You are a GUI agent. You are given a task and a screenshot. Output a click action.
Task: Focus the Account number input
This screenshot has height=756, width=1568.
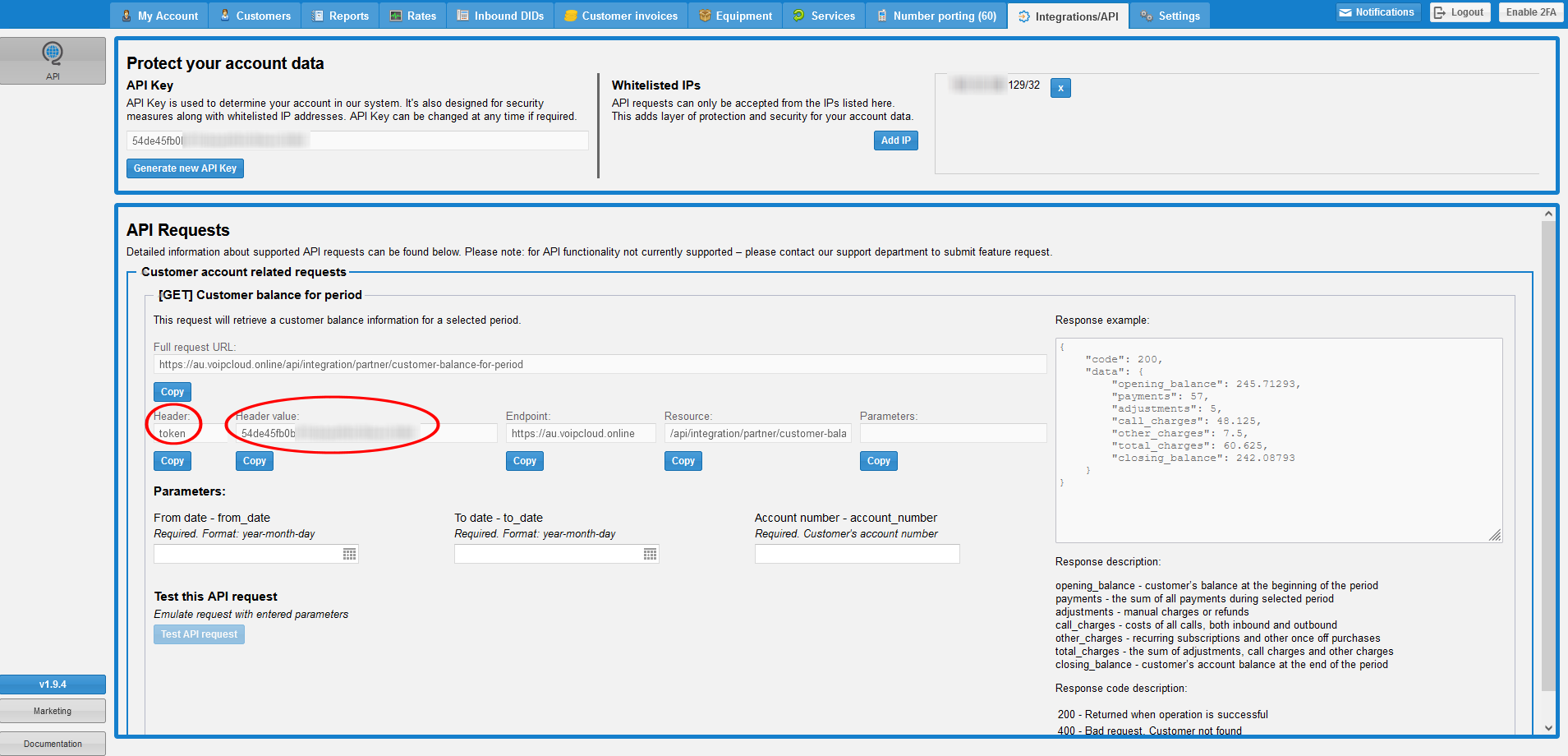pos(857,554)
